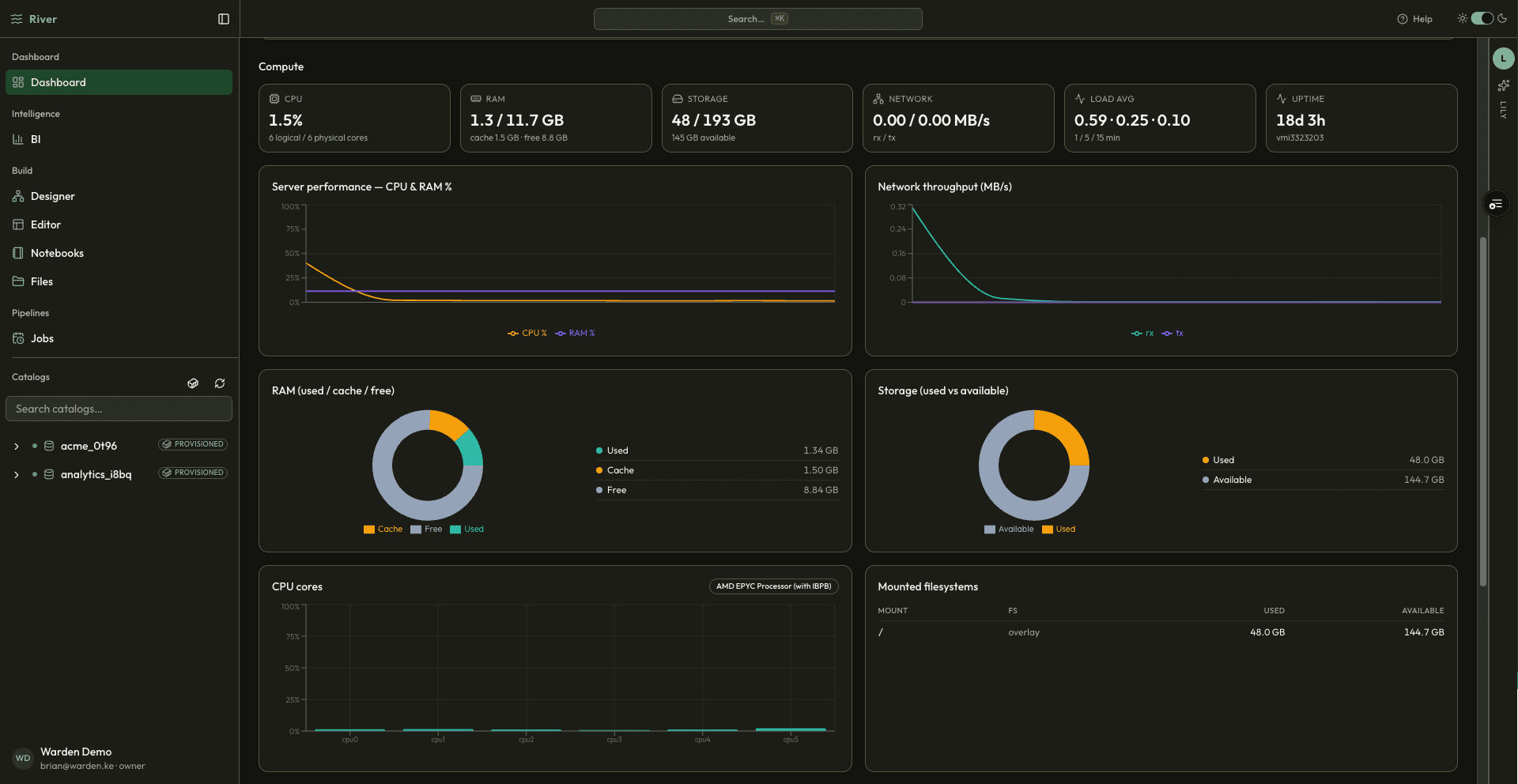Open the Editor page
Screen dimensions: 1518x784
119,224
